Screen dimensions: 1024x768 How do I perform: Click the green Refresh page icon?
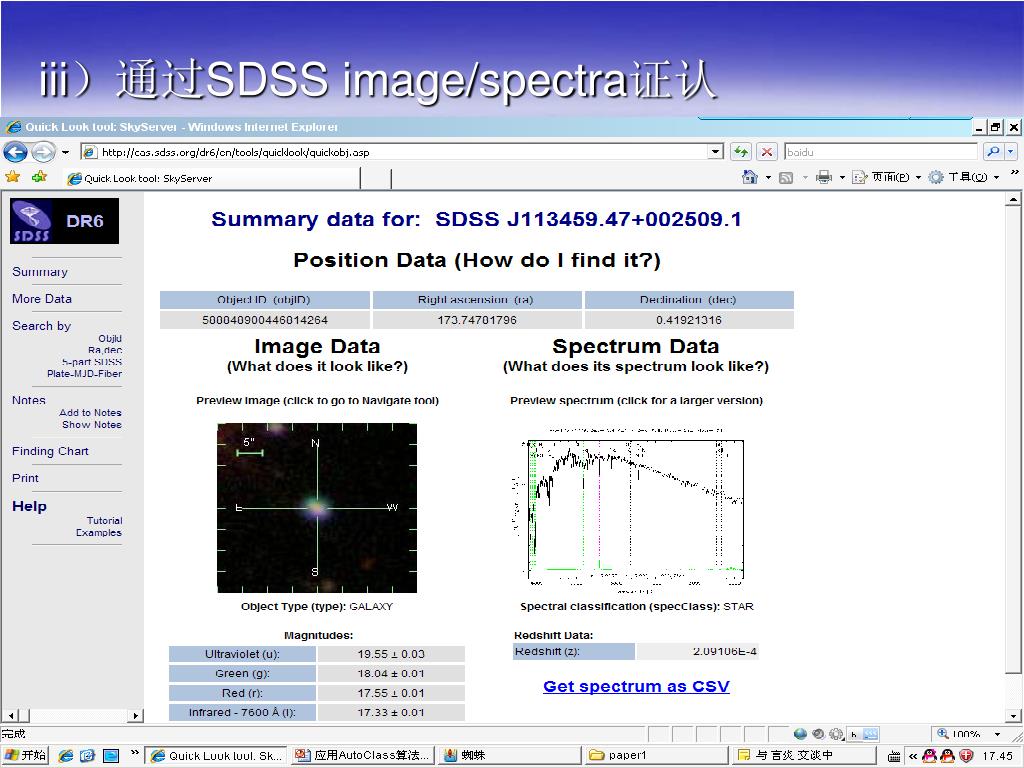click(741, 152)
